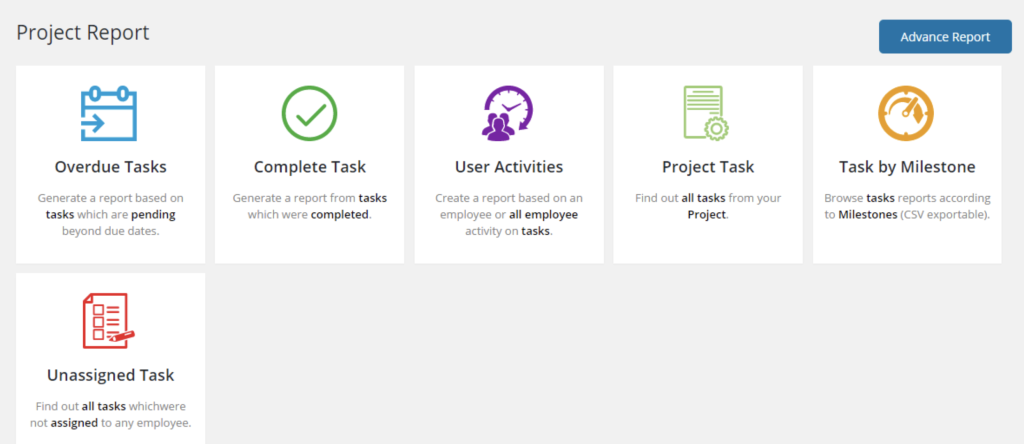Screen dimensions: 1024x444
Task: Click the Complete Task card description
Action: [310, 206]
